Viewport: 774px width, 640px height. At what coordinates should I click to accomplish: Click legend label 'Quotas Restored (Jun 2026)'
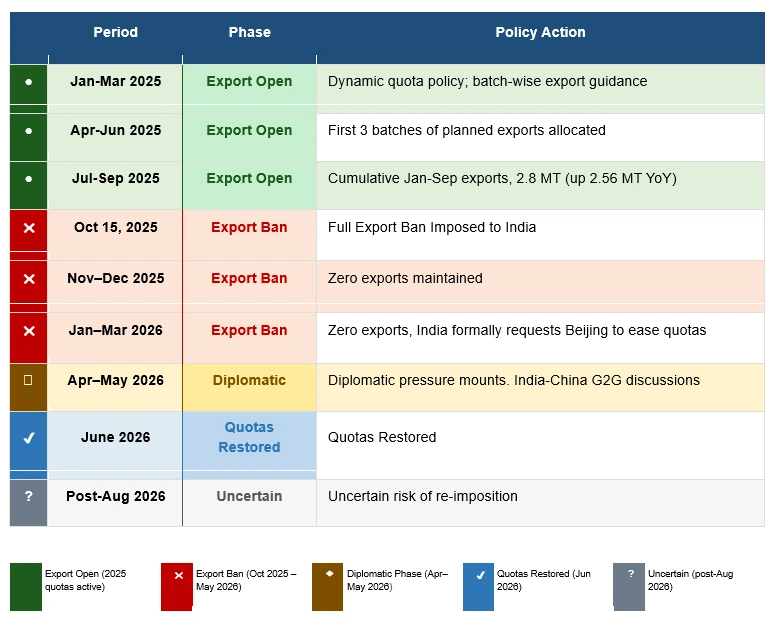(x=543, y=580)
